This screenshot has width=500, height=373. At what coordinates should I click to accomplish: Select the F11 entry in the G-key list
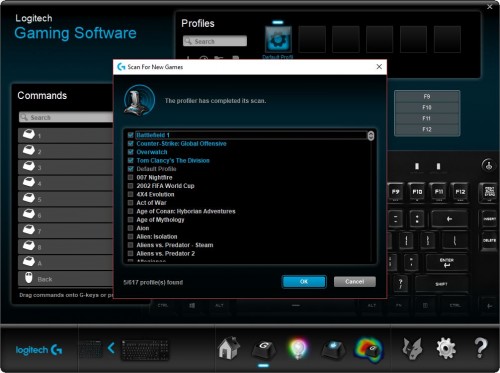(x=427, y=118)
